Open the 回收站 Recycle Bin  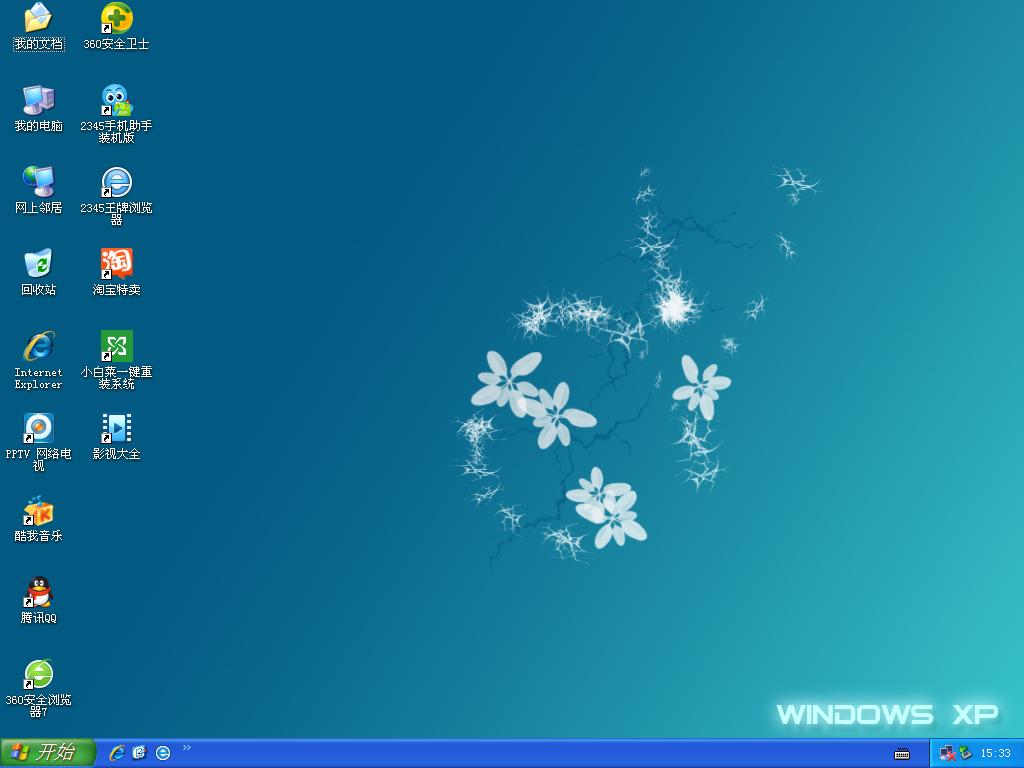pos(38,262)
